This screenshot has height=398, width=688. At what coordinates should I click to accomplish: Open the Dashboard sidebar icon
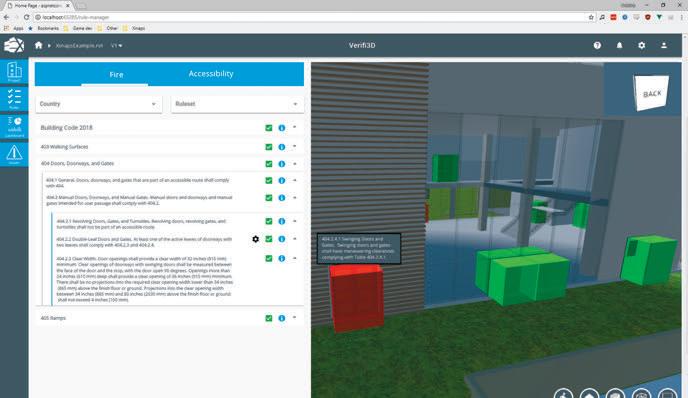click(x=14, y=126)
